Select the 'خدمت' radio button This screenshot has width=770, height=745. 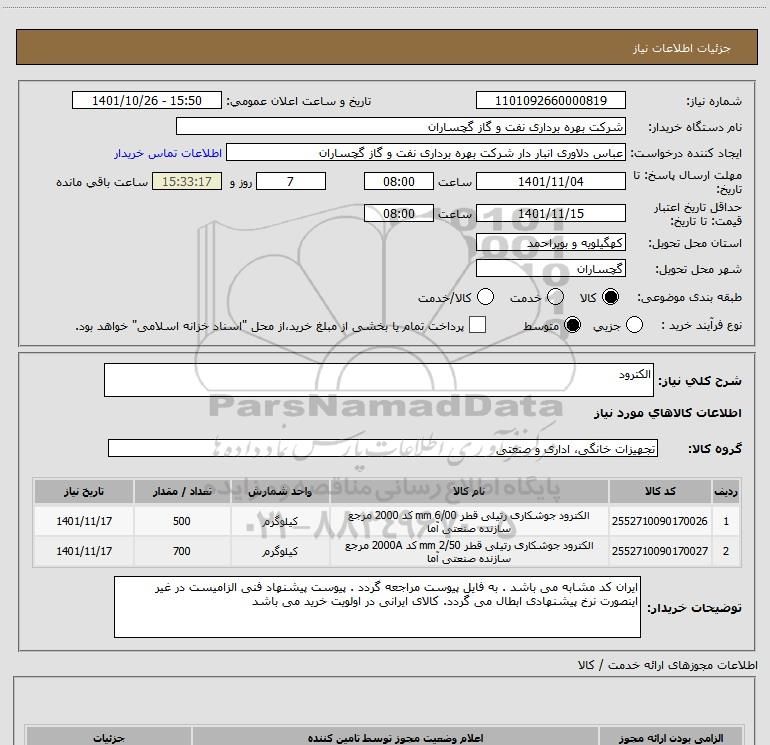[555, 297]
